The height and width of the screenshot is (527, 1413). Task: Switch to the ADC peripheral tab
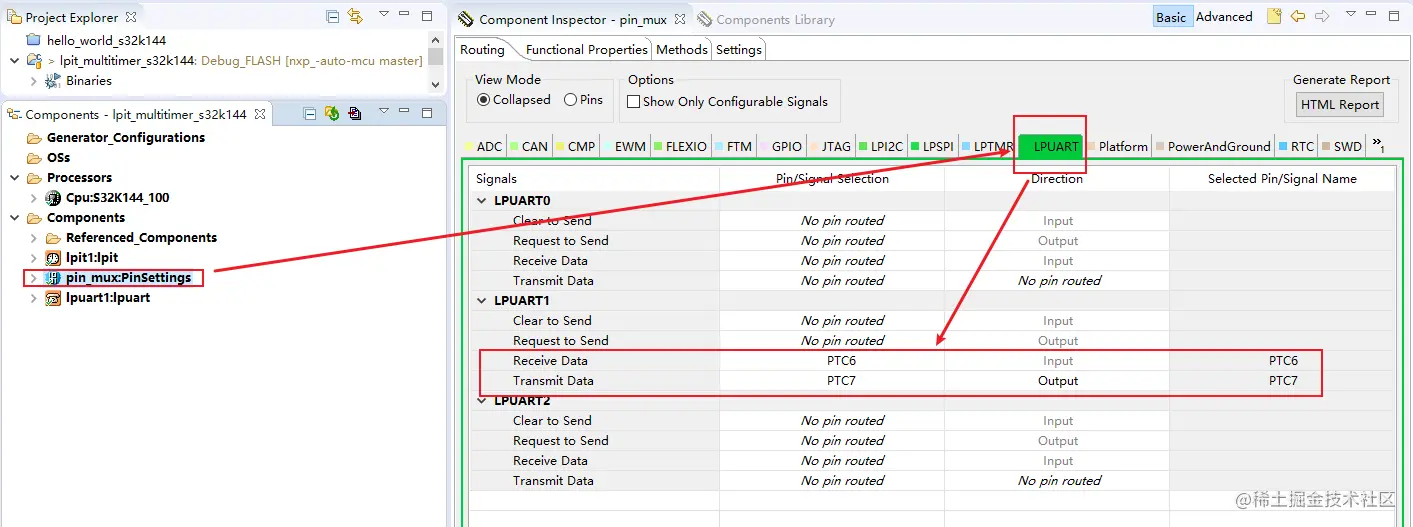coord(484,147)
